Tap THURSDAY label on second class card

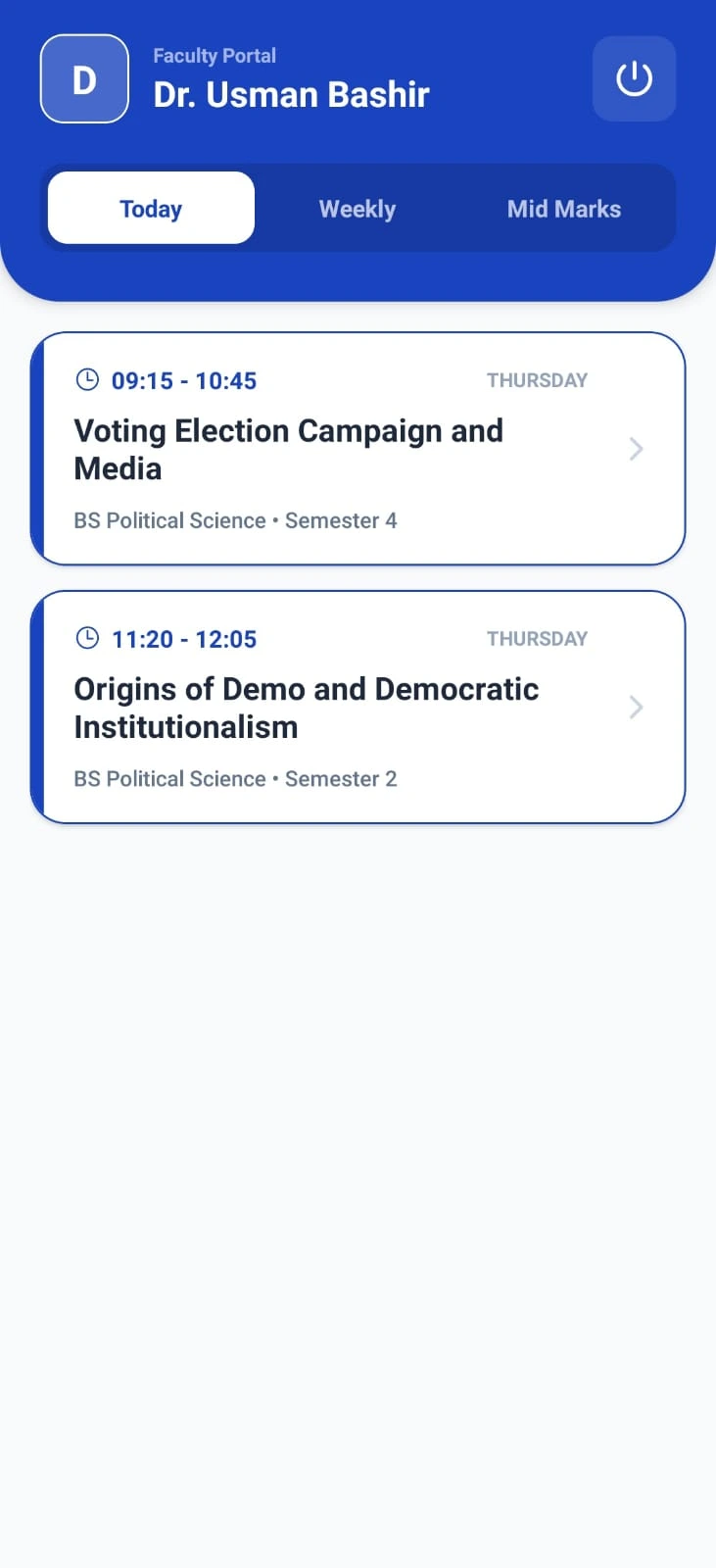pyautogui.click(x=537, y=639)
